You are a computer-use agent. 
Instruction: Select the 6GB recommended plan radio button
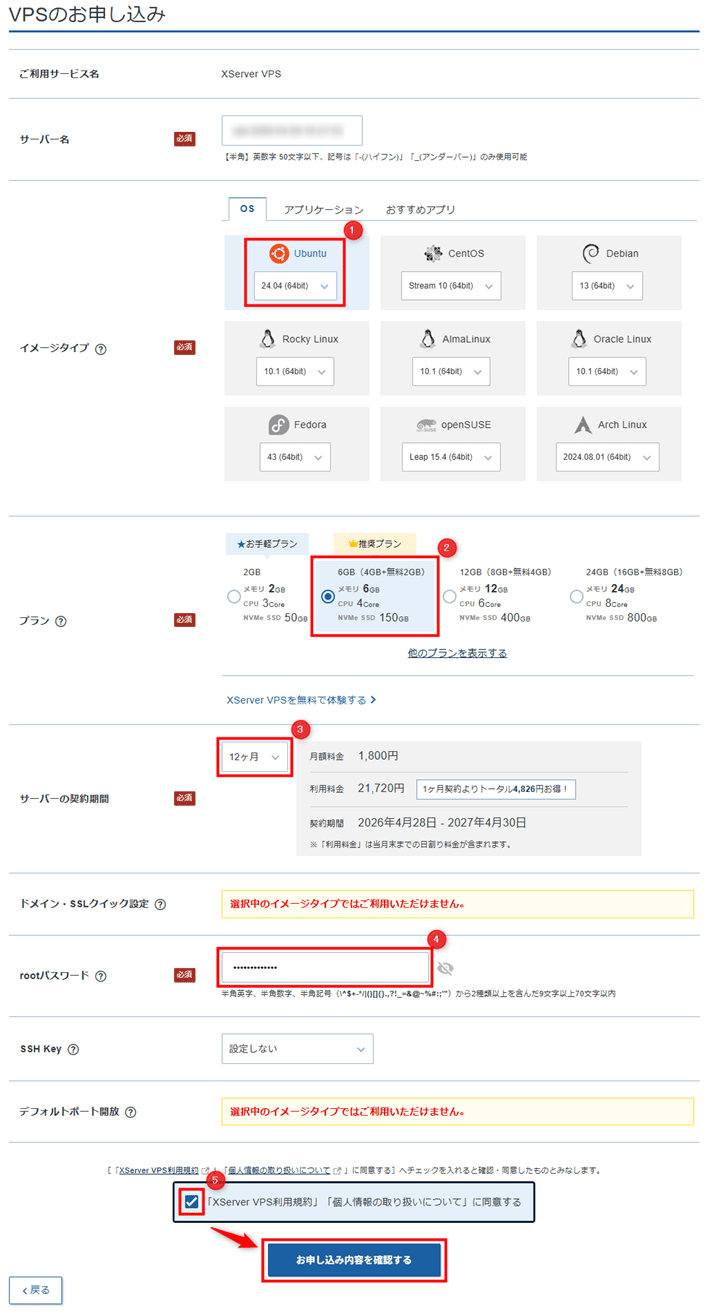point(328,597)
